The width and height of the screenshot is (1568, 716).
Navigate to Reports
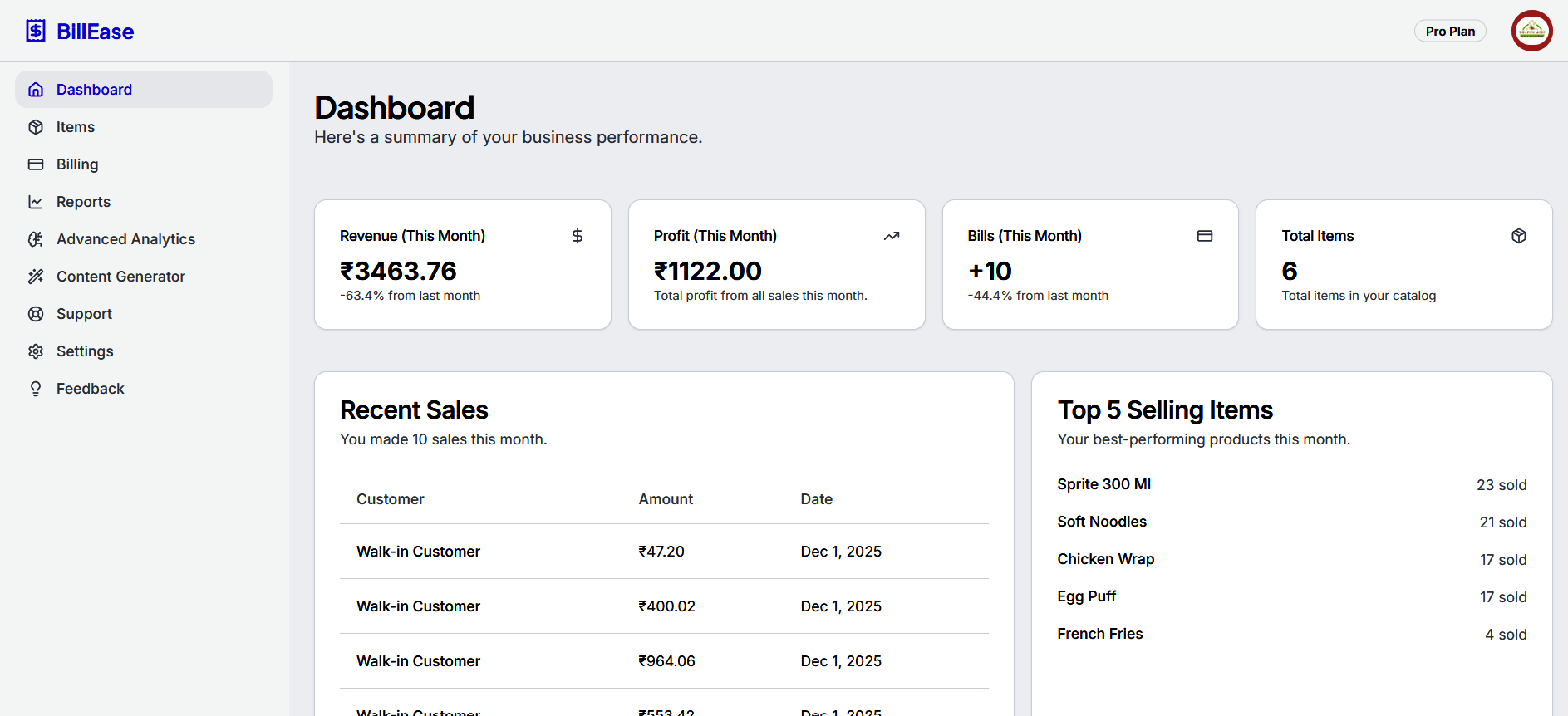[x=144, y=201]
